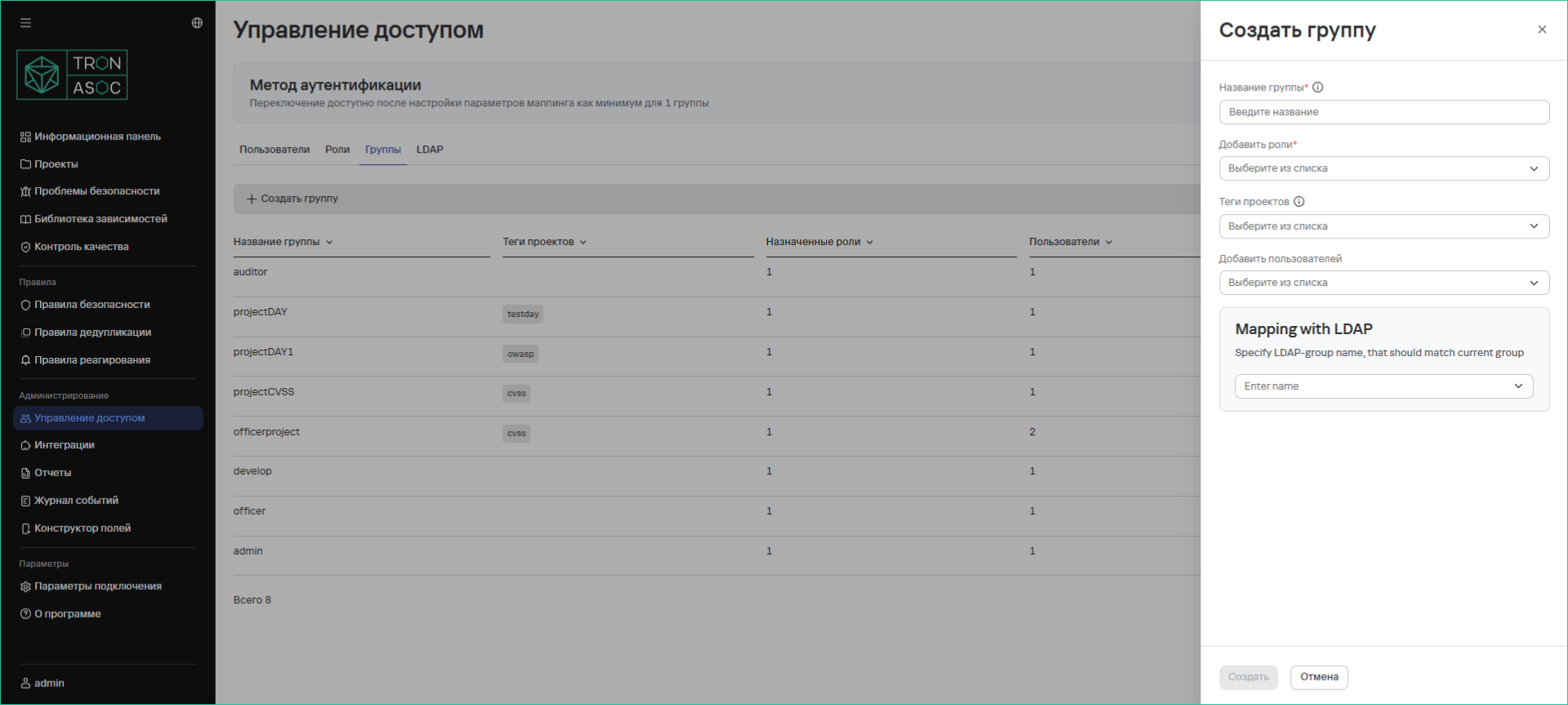This screenshot has width=1568, height=705.
Task: Open Журнал событий in sidebar
Action: pyautogui.click(x=76, y=501)
